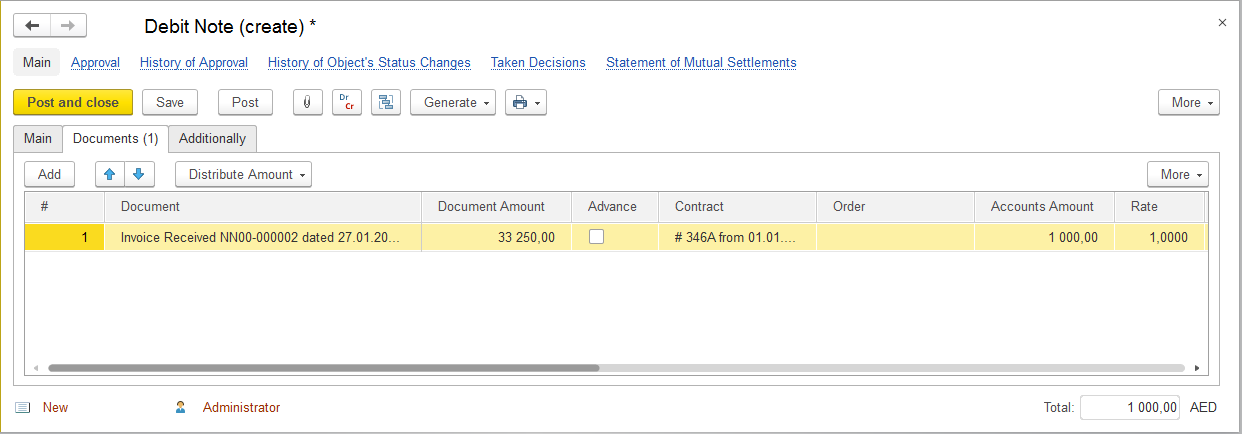Open Statement of Mutual Settlements link

click(701, 62)
